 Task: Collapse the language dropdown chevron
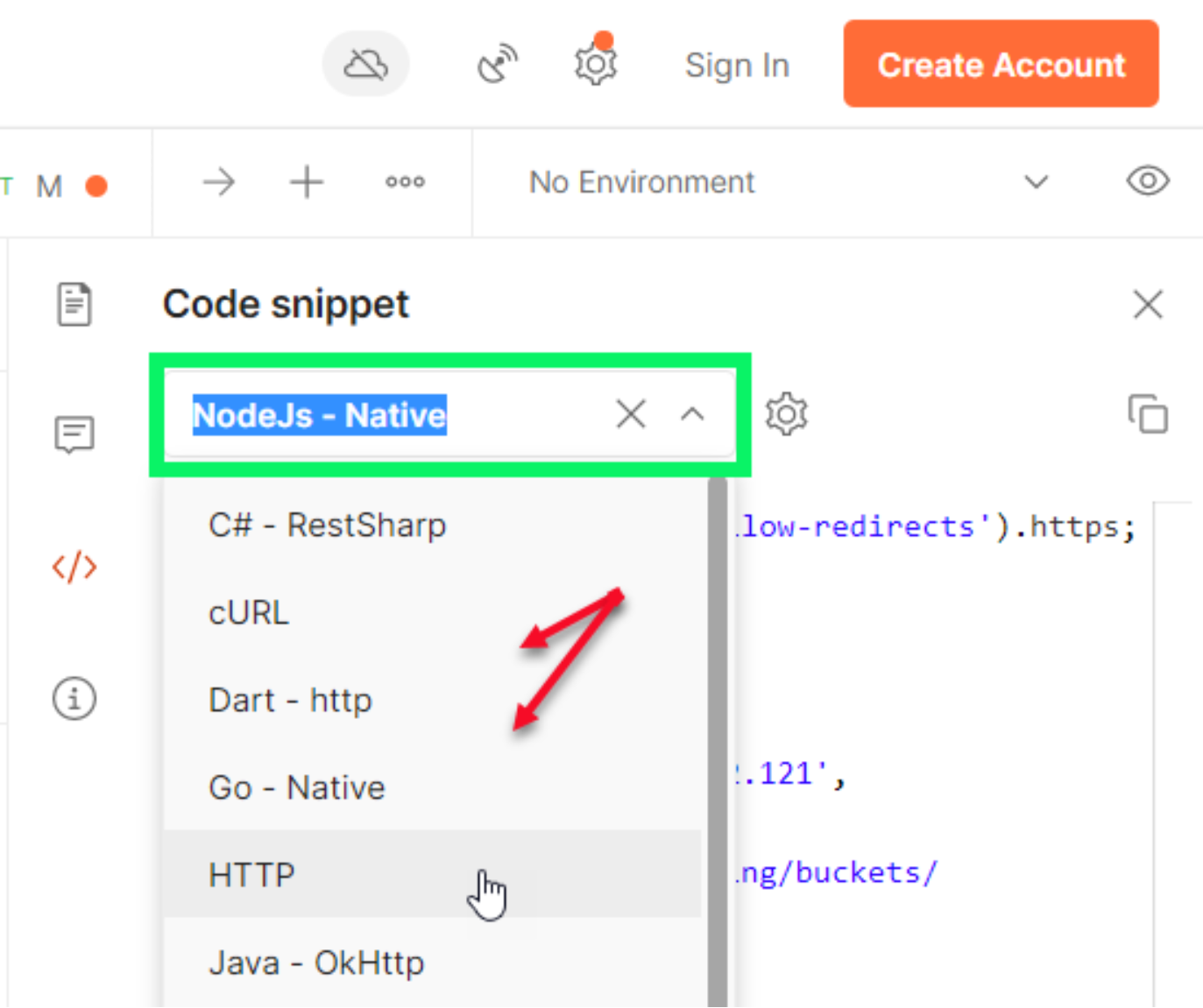click(692, 414)
